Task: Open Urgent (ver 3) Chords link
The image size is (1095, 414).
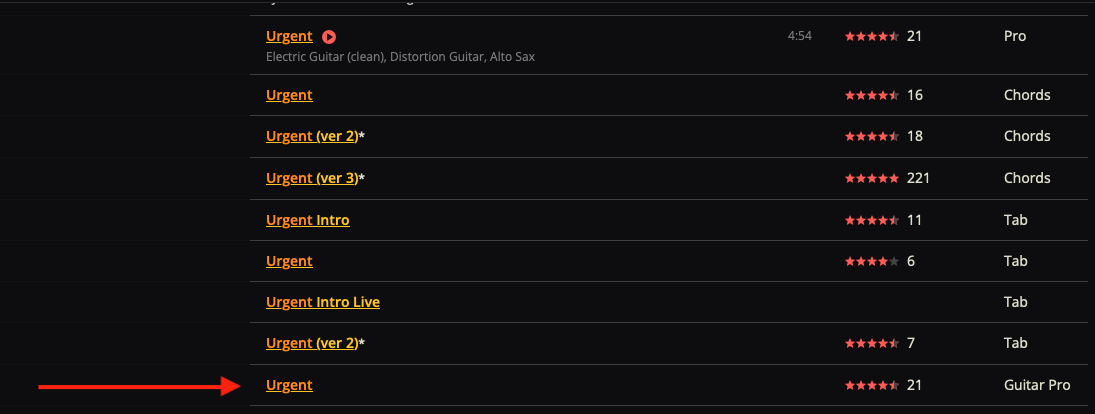Action: click(311, 178)
